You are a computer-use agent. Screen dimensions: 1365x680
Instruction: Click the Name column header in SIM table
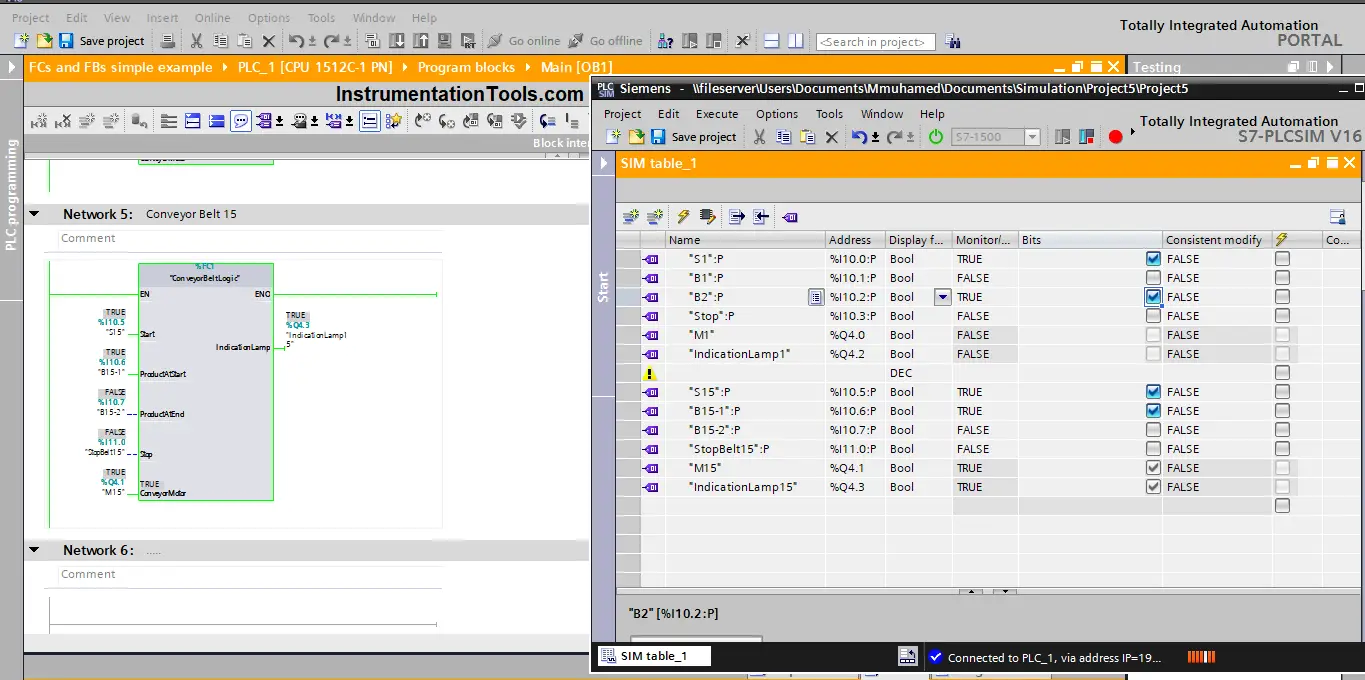point(745,240)
